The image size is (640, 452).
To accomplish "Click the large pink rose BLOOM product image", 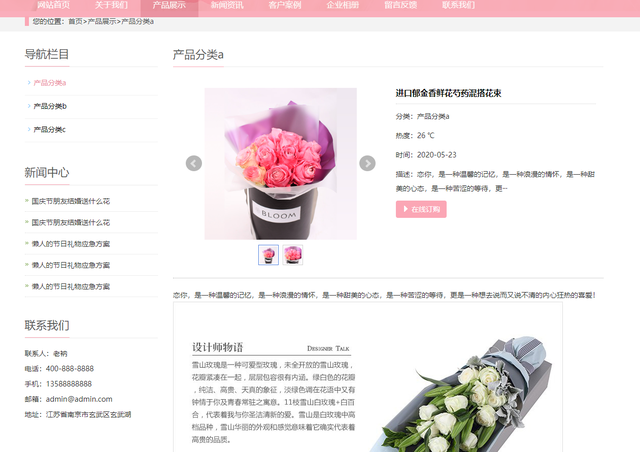I will pos(281,164).
